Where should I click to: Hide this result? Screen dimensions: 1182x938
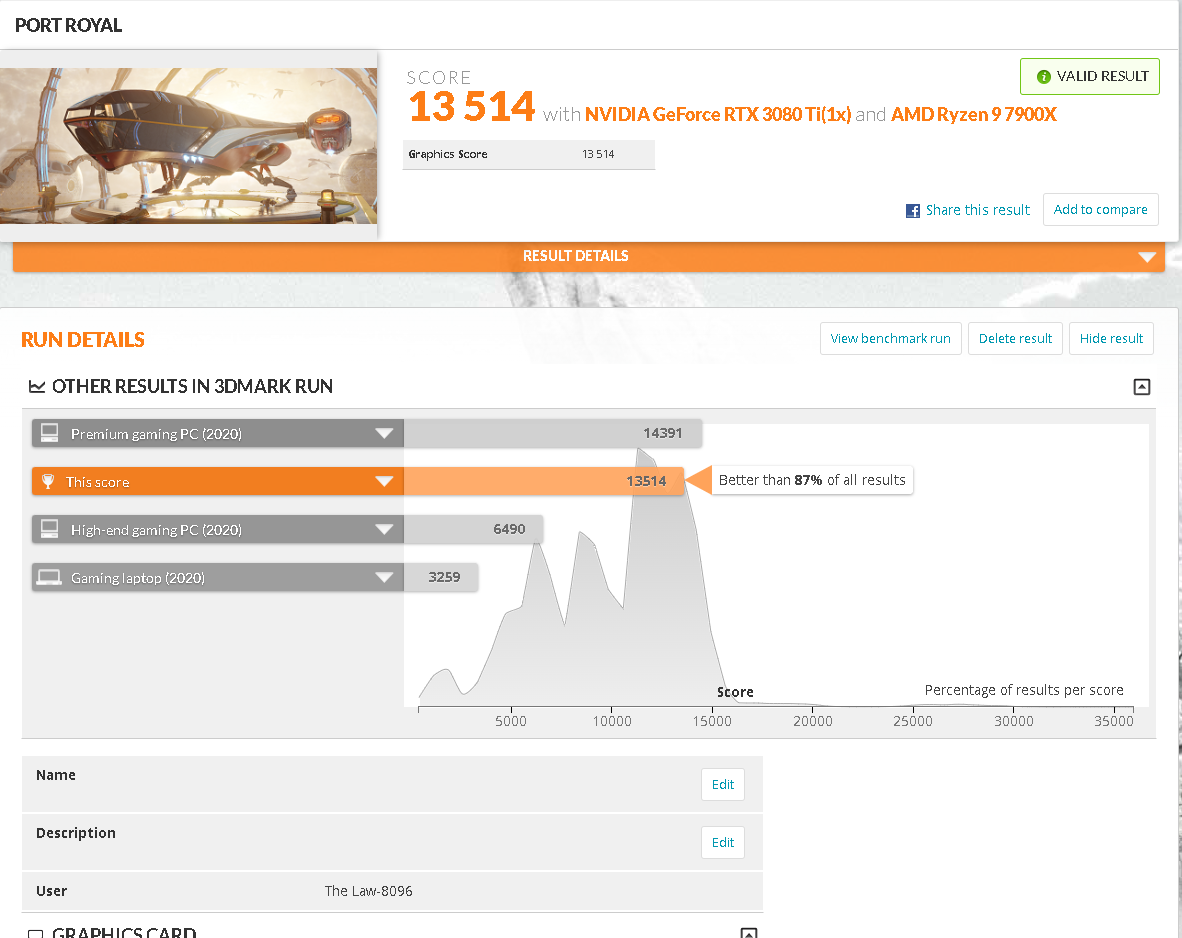[x=1111, y=338]
